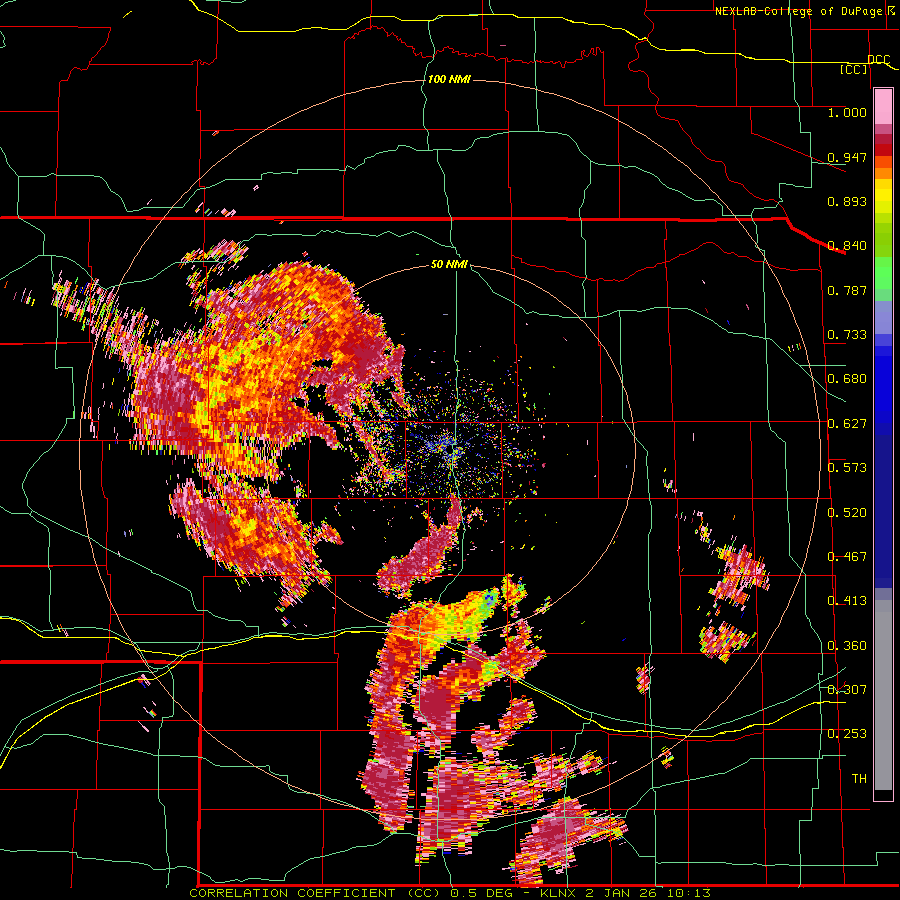
Task: Click the 0.787 scale value
Action: click(847, 290)
